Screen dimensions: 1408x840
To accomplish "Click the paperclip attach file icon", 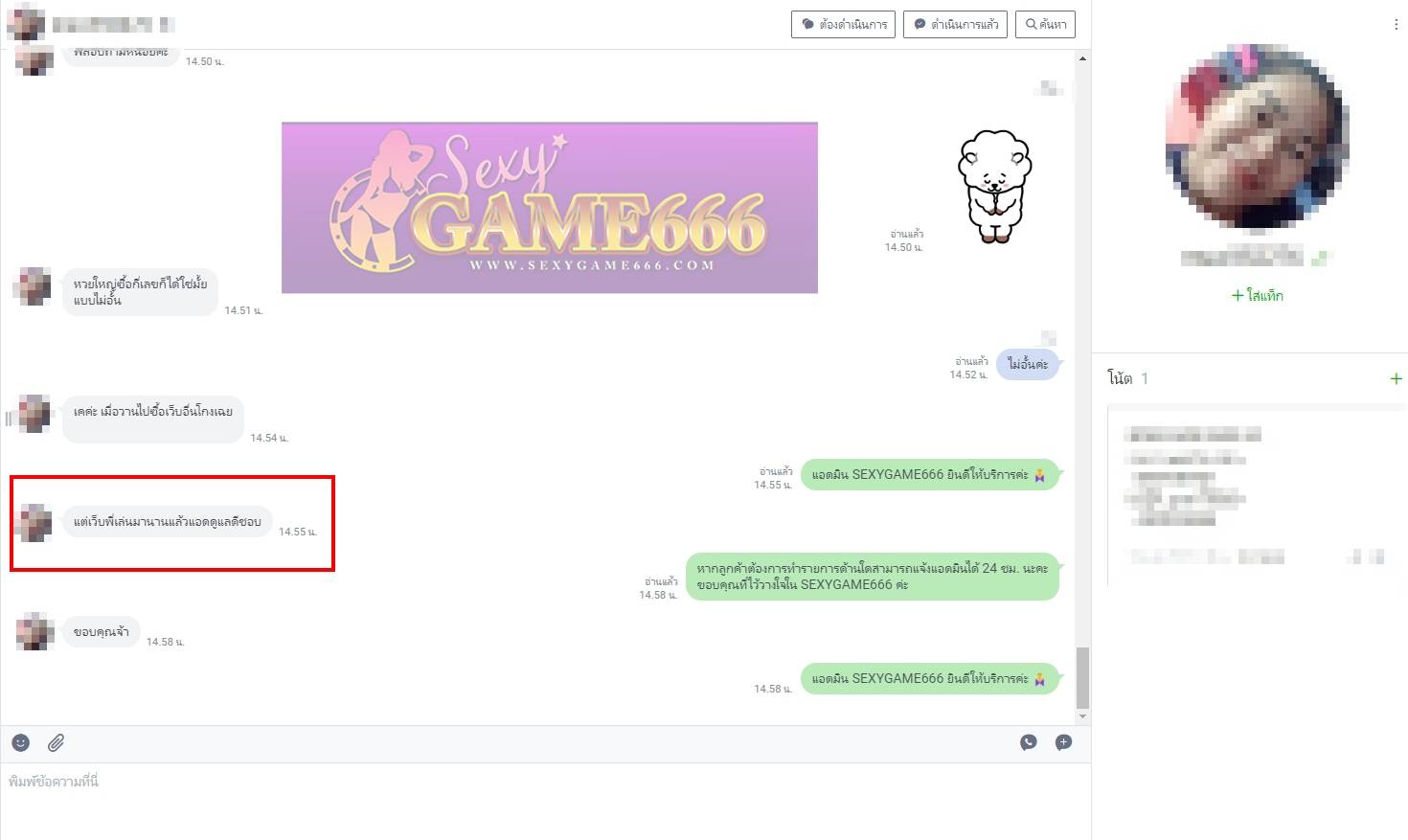I will pyautogui.click(x=57, y=742).
